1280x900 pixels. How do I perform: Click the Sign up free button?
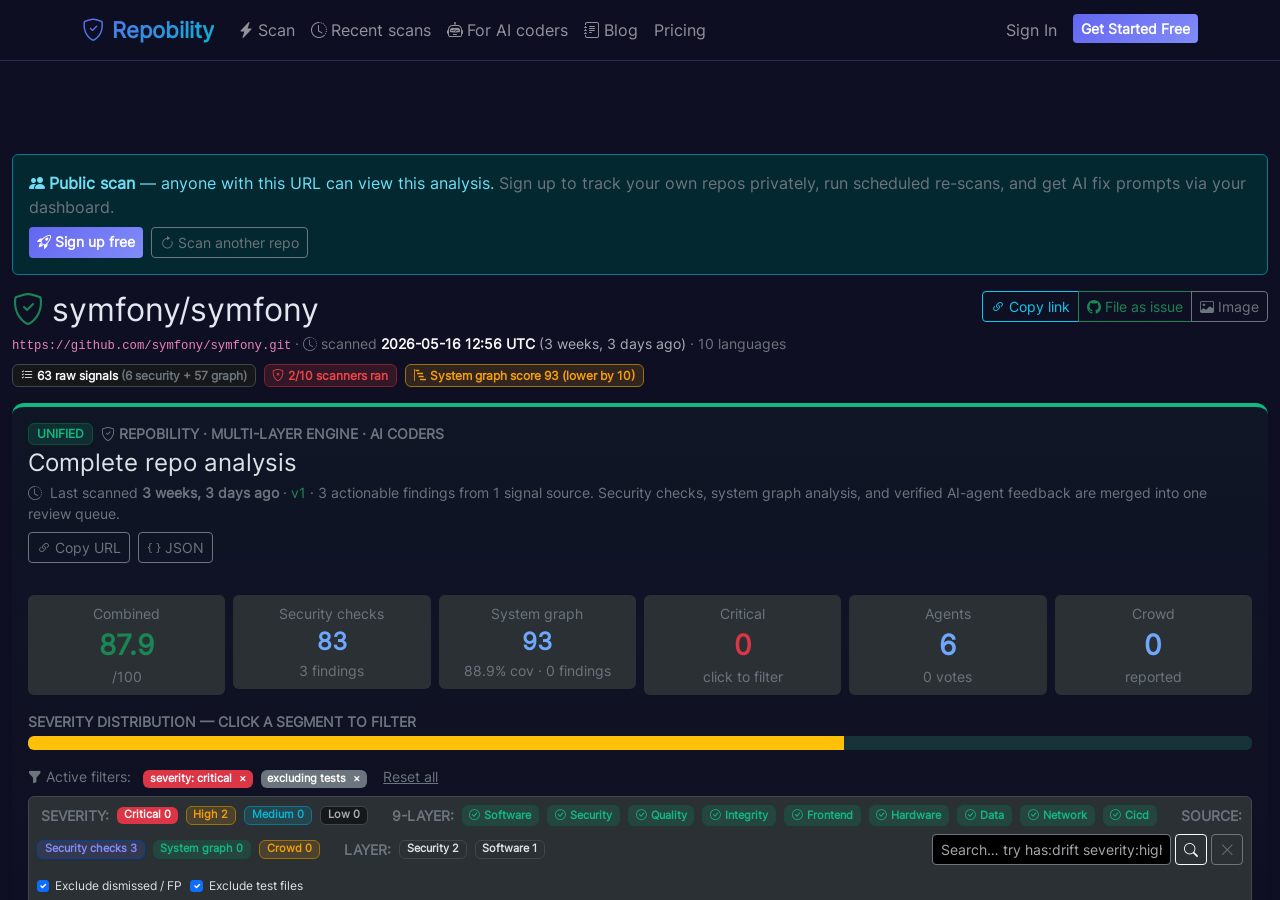[x=86, y=242]
